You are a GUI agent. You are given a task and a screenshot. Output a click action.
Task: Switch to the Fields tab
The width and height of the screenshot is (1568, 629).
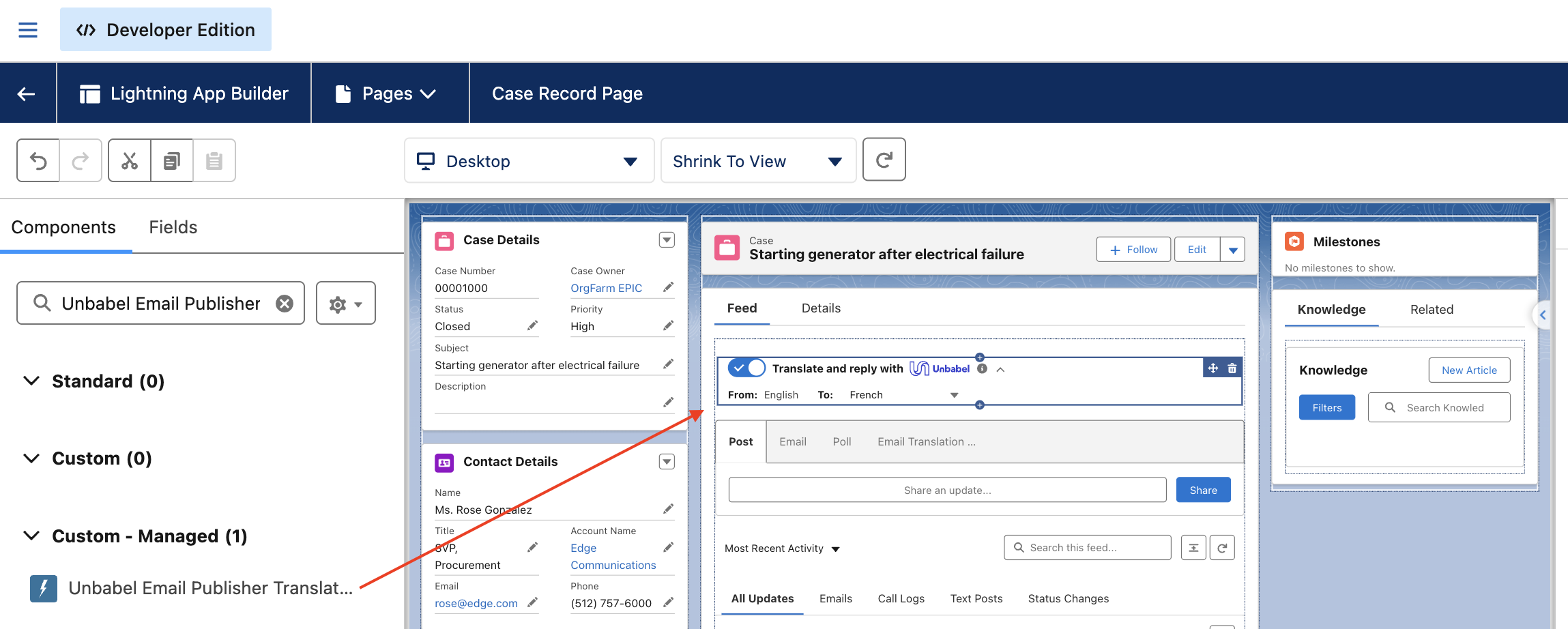(173, 227)
